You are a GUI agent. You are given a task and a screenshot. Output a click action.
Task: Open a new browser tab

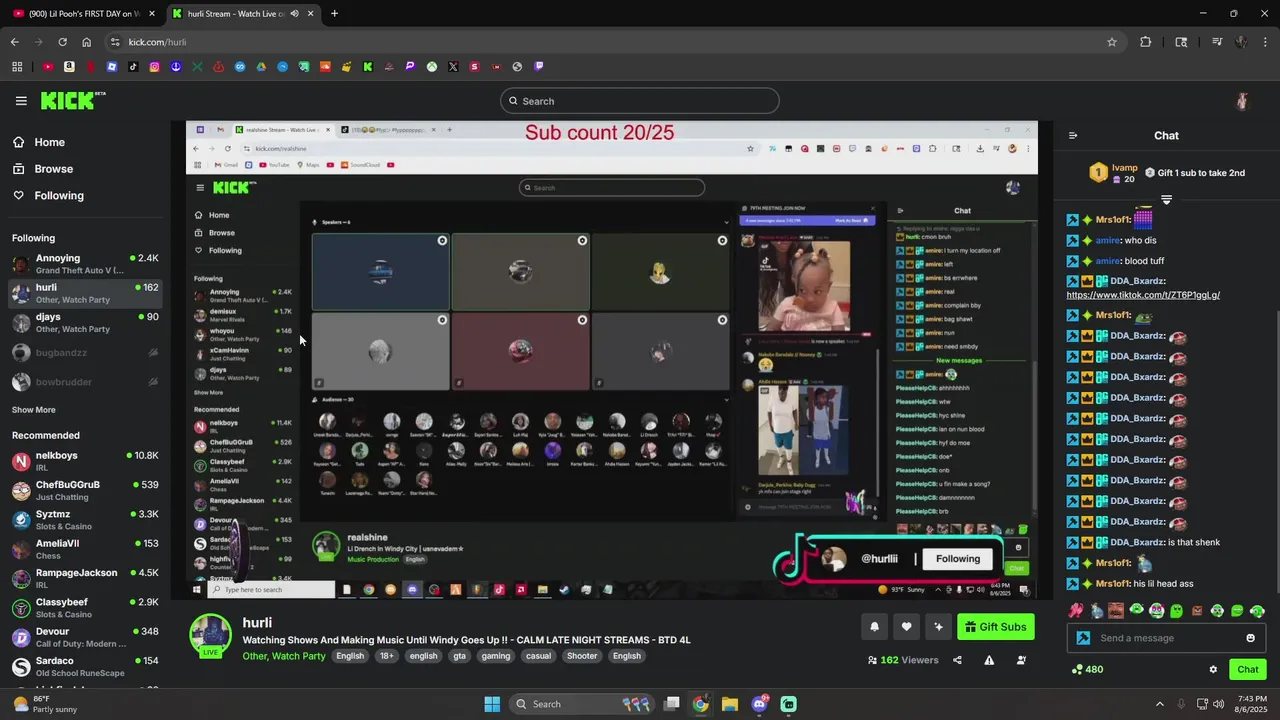pos(334,13)
